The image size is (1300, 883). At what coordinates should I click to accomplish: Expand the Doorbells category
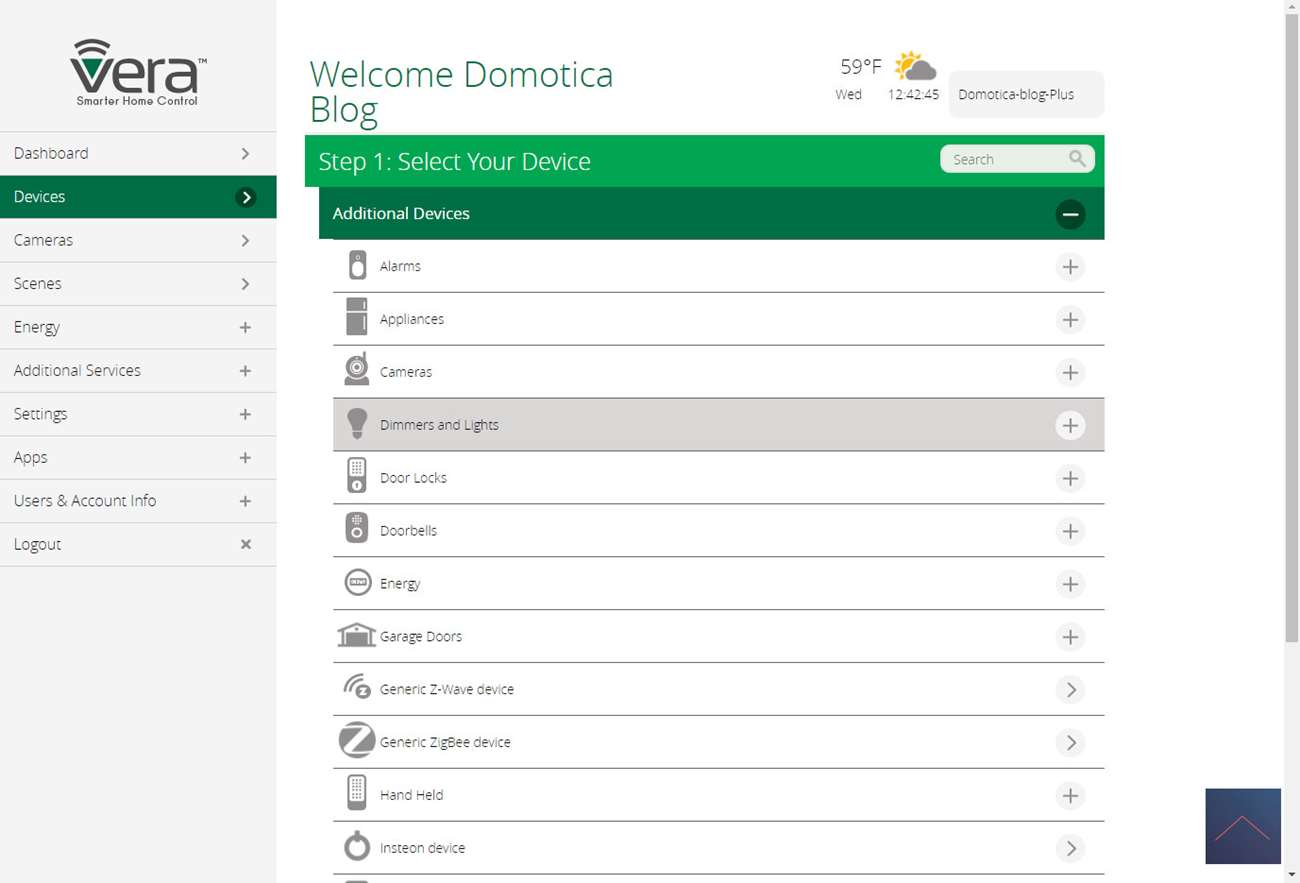(x=1069, y=531)
